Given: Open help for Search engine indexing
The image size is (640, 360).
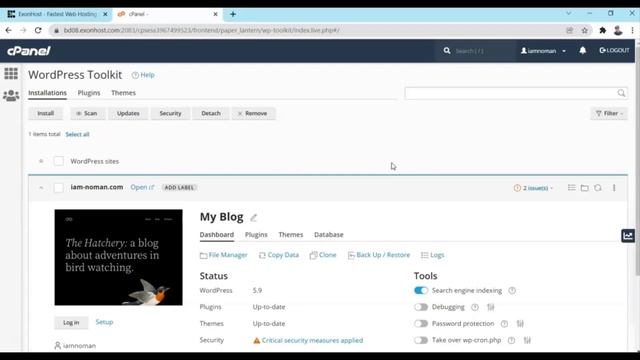Looking at the screenshot, I should [512, 291].
